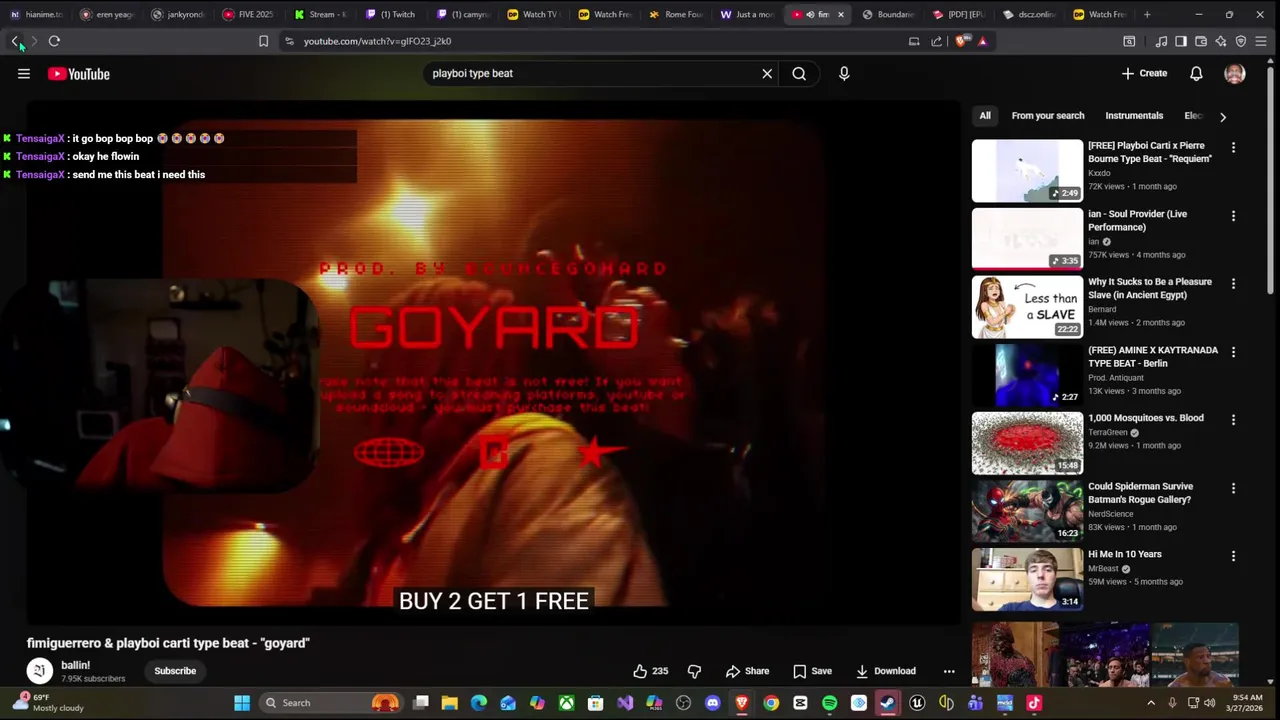The width and height of the screenshot is (1280, 720).
Task: Open Discord from the taskbar
Action: pyautogui.click(x=712, y=703)
